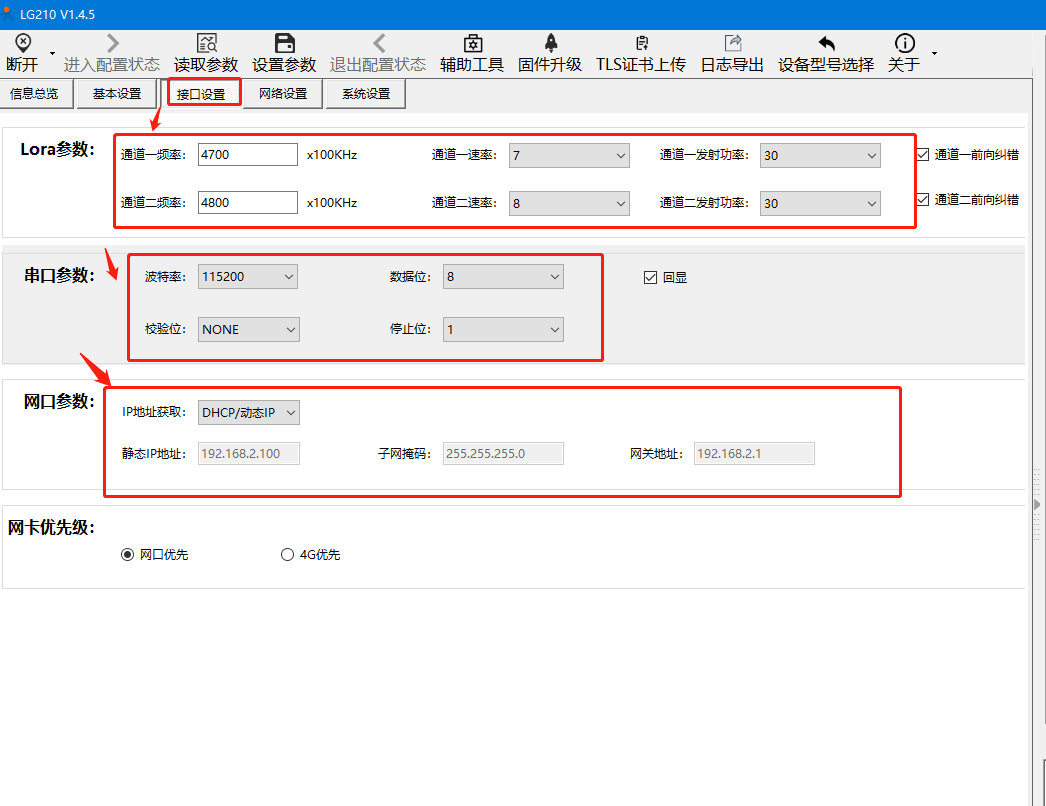This screenshot has width=1046, height=806.
Task: Open 辅助工具 auxiliary tools
Action: point(472,44)
